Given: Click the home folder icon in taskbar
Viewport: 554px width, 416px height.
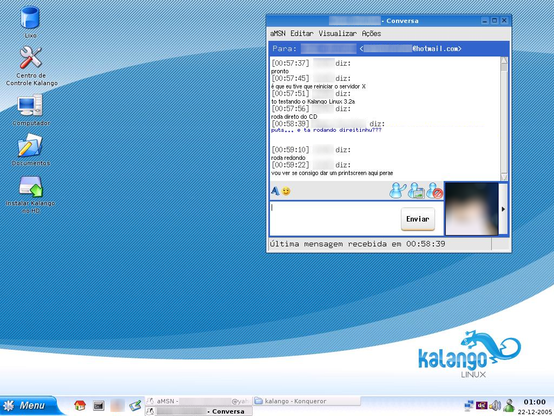Looking at the screenshot, I should pos(80,405).
